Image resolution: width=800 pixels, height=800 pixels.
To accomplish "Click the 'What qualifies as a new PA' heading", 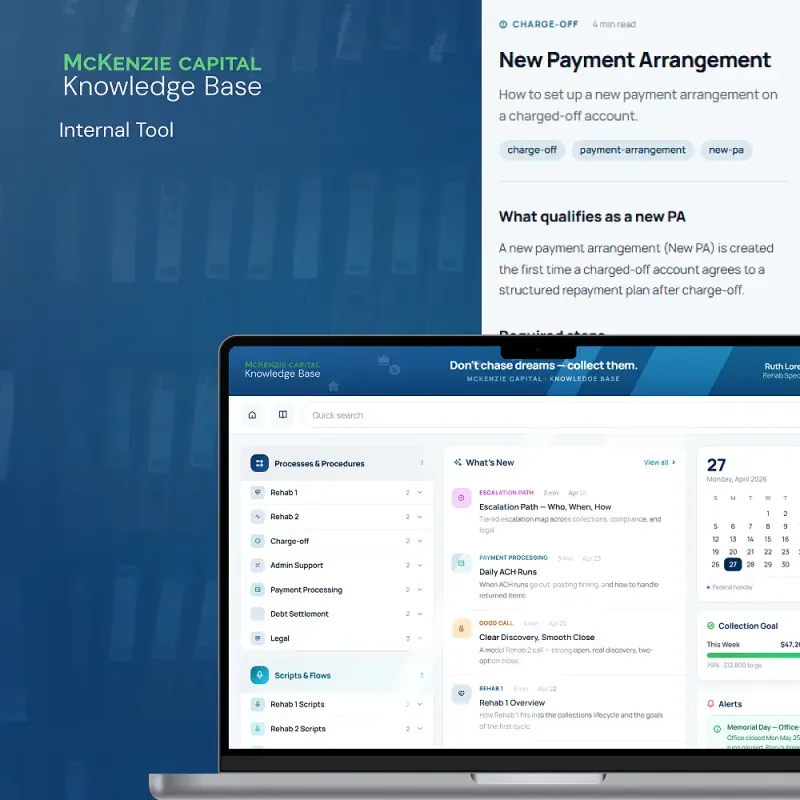I will click(x=592, y=216).
